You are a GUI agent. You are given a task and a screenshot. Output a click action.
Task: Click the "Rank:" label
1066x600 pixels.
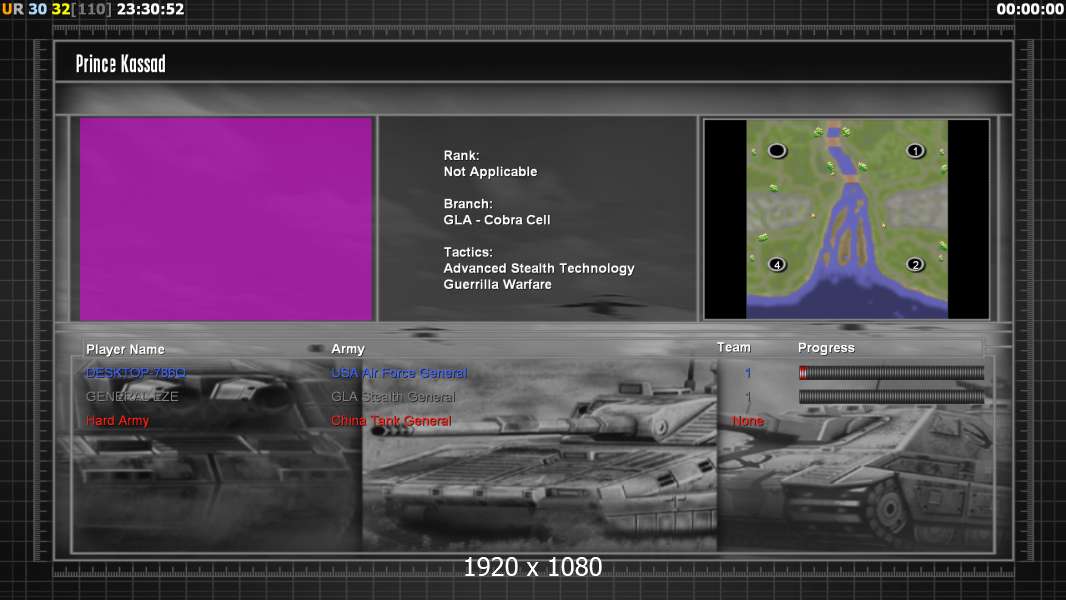[462, 156]
